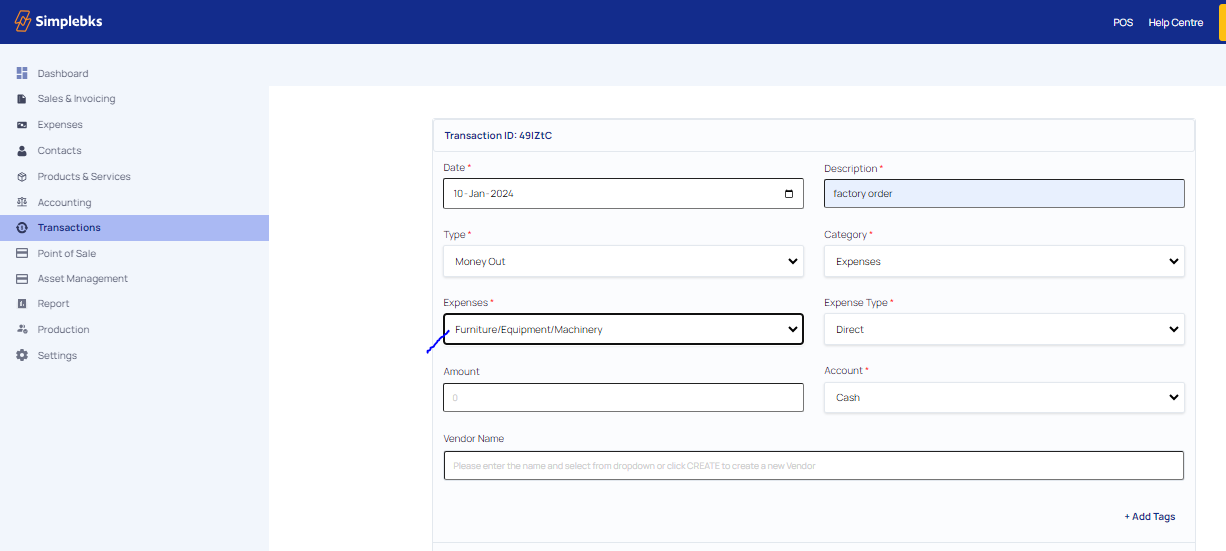Click the Simplebks logo icon
The width and height of the screenshot is (1226, 551).
(x=22, y=21)
